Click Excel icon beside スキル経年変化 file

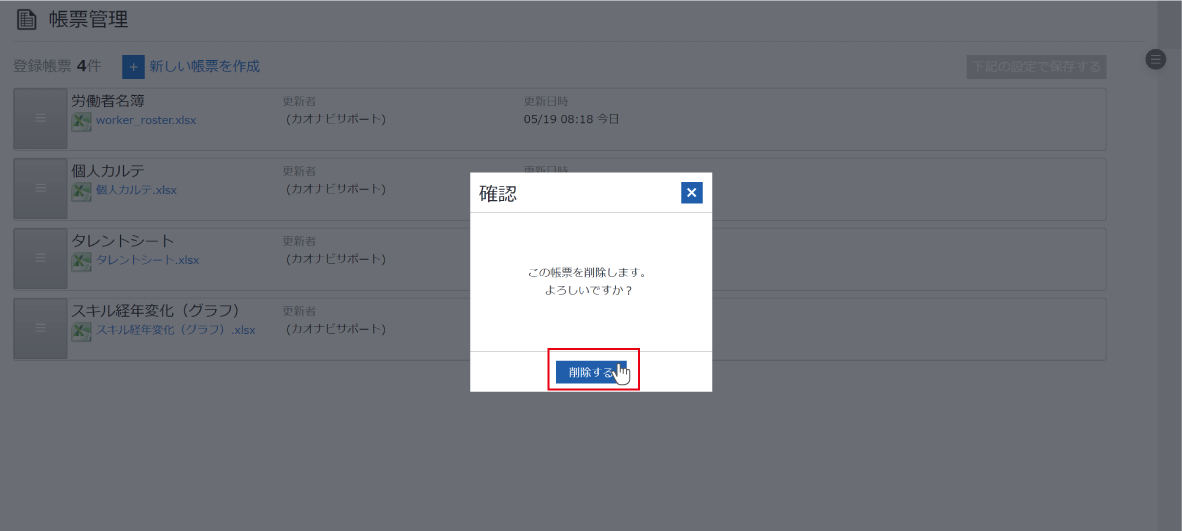pos(81,331)
